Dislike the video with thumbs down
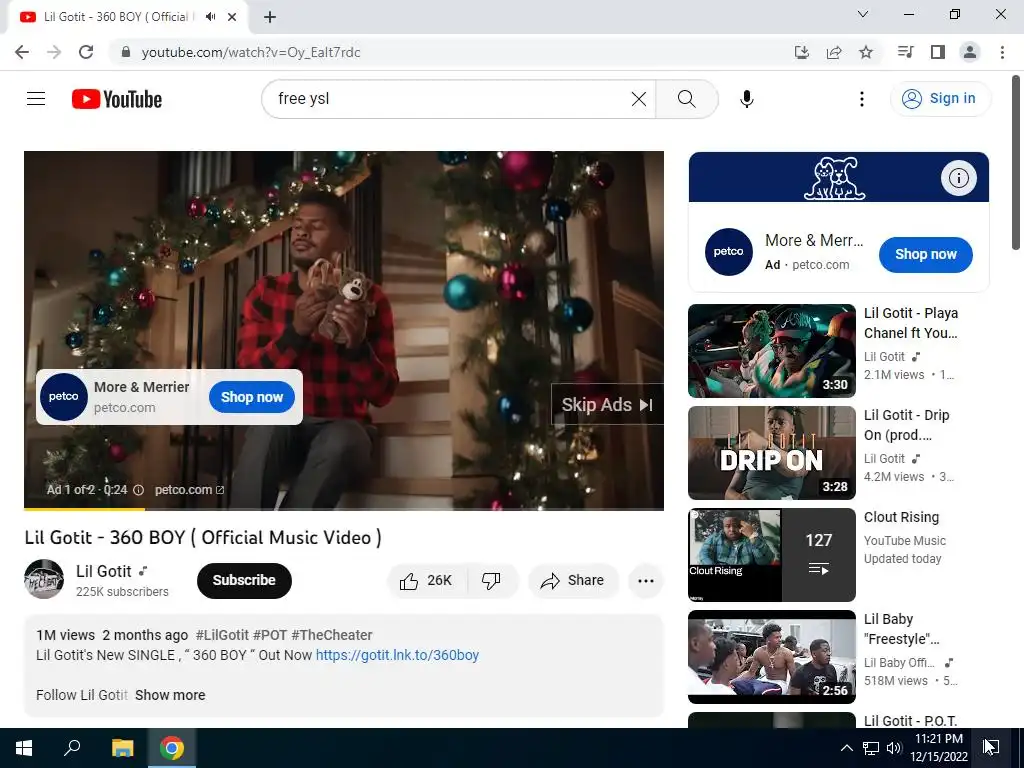 [491, 581]
